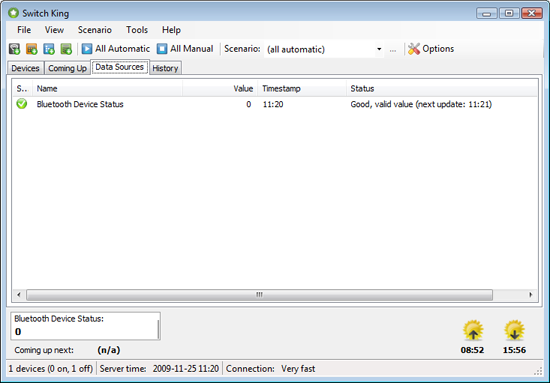
Task: Open the Help menu
Action: pyautogui.click(x=171, y=30)
